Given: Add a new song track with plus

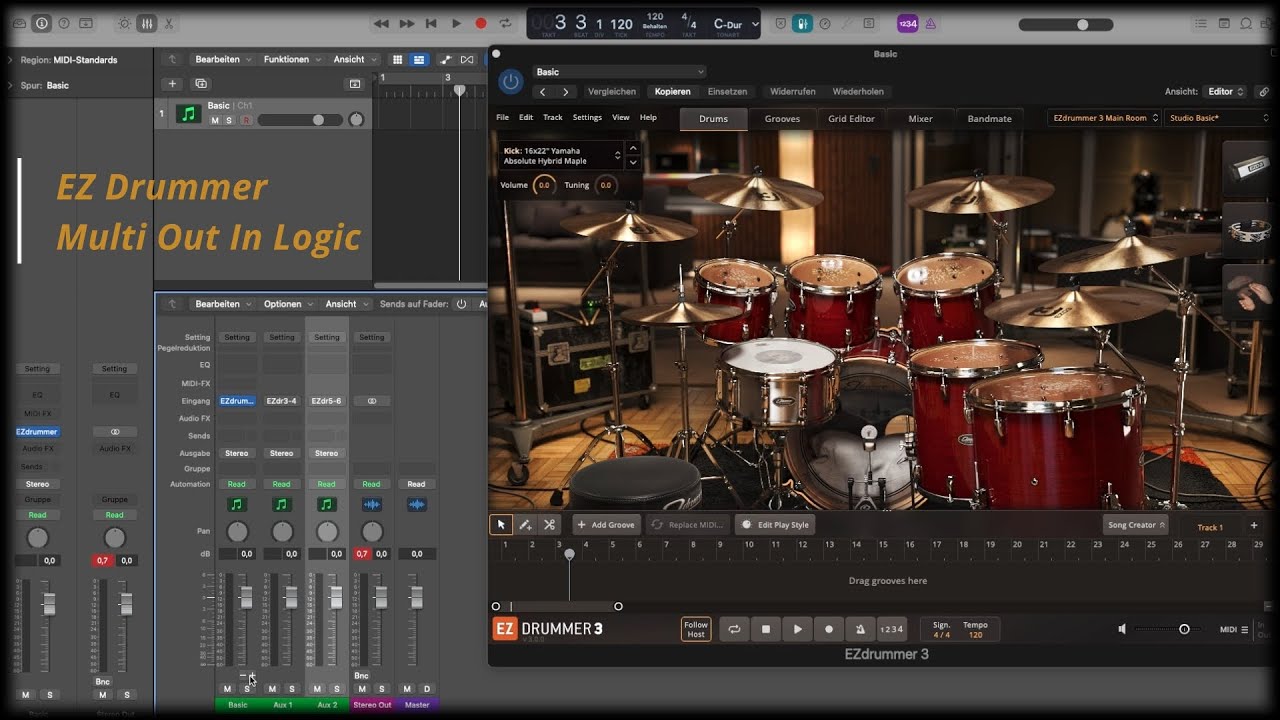Looking at the screenshot, I should pyautogui.click(x=1254, y=525).
